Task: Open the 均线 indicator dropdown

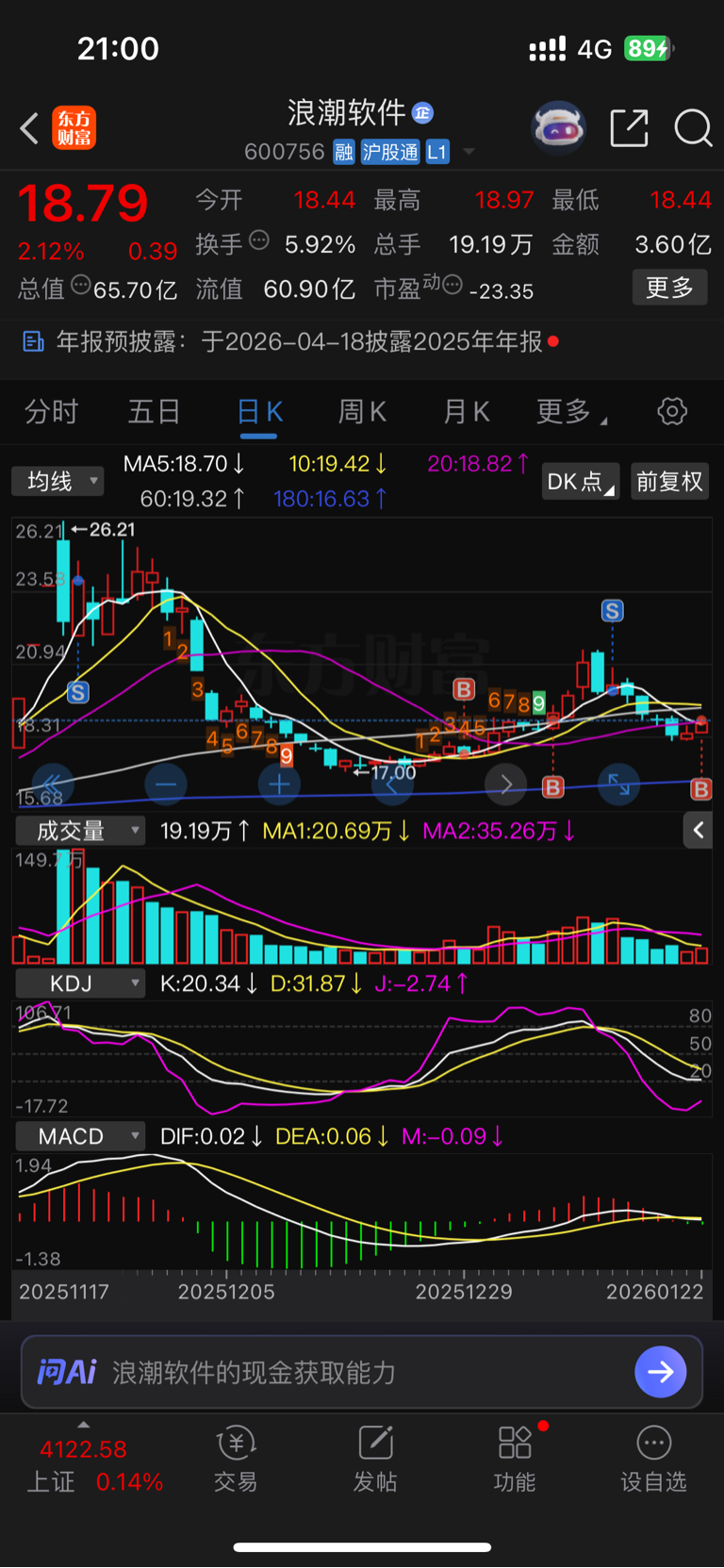Action: click(58, 481)
